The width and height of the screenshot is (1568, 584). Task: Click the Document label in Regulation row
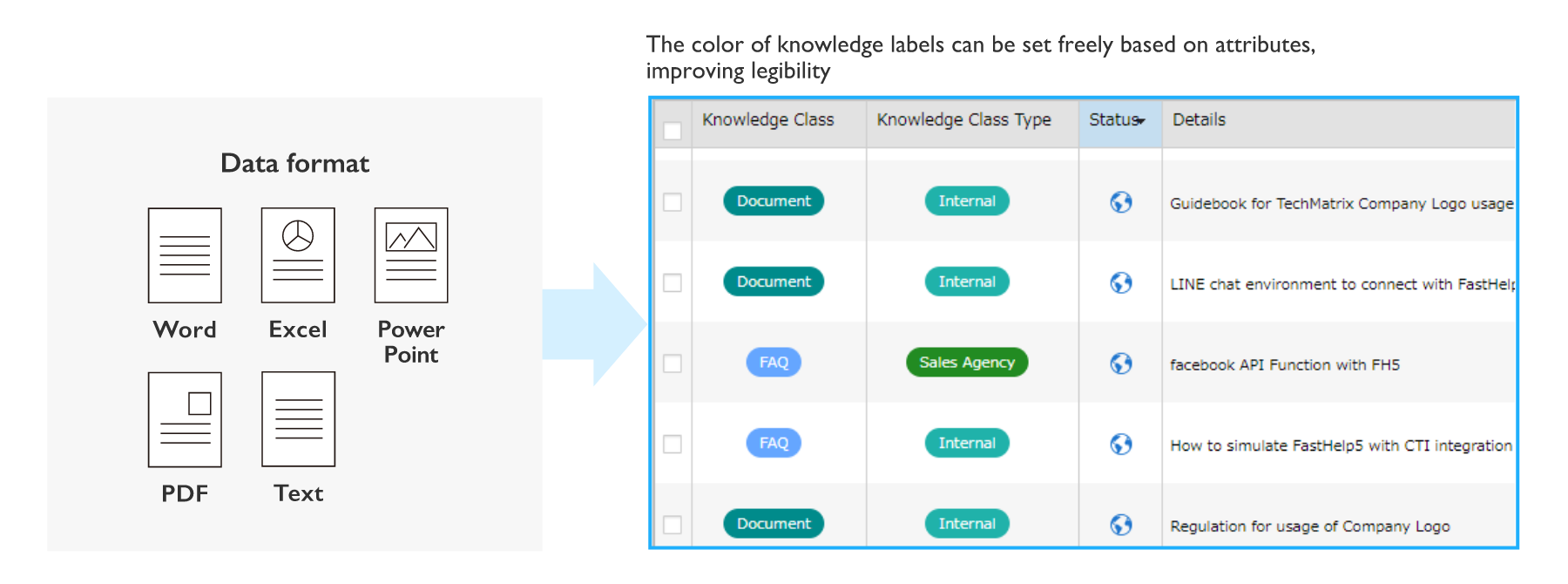(x=774, y=524)
